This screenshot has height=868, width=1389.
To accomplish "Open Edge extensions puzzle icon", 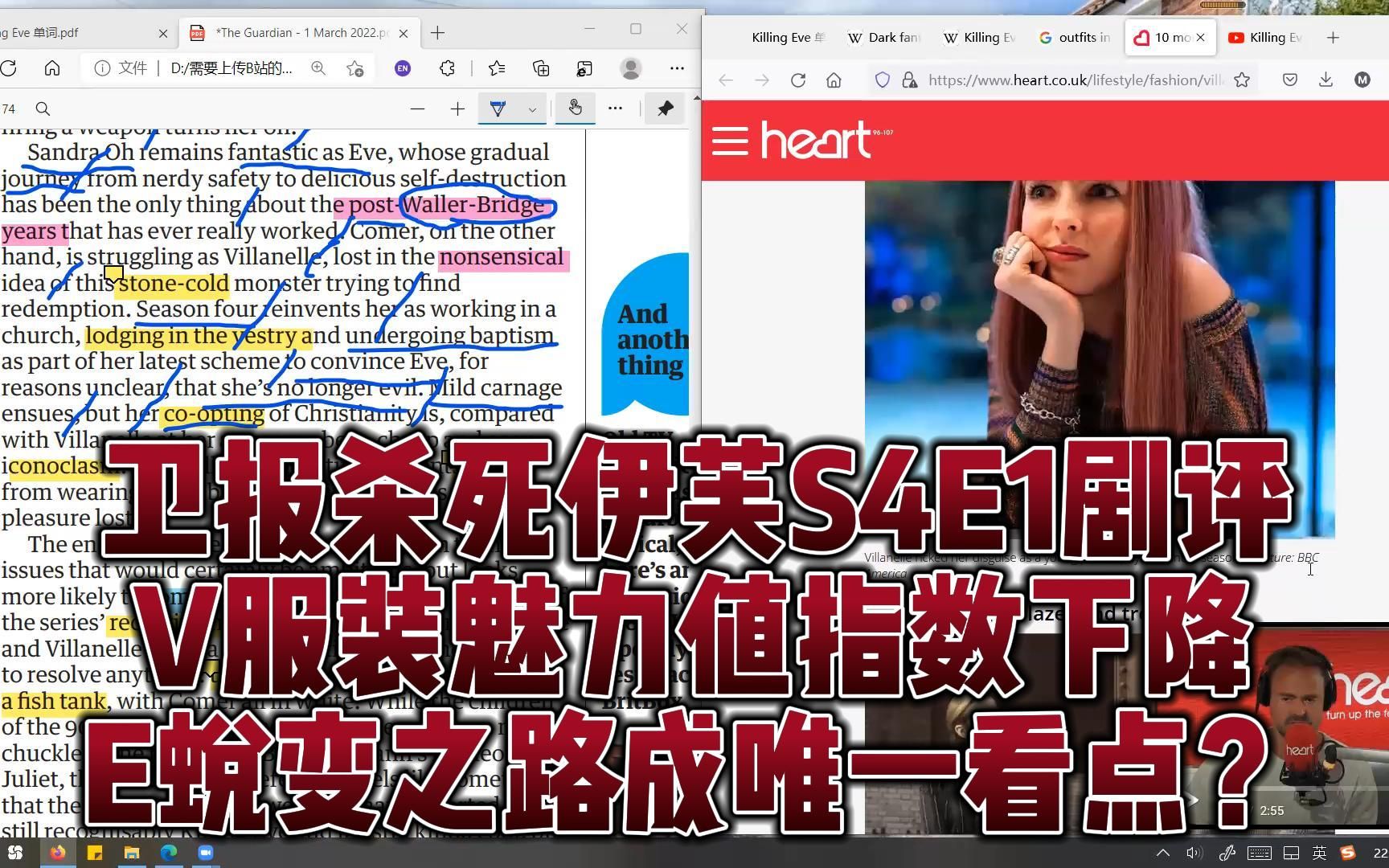I will pos(448,68).
